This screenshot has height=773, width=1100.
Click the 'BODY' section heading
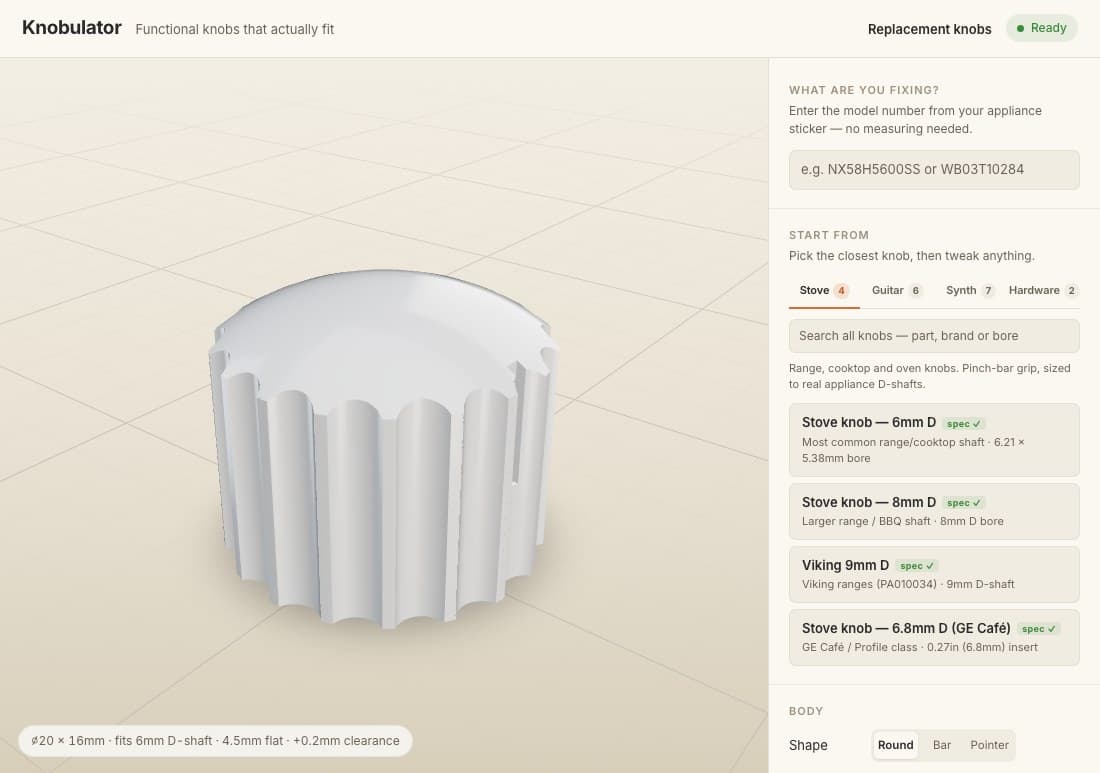[x=805, y=711]
